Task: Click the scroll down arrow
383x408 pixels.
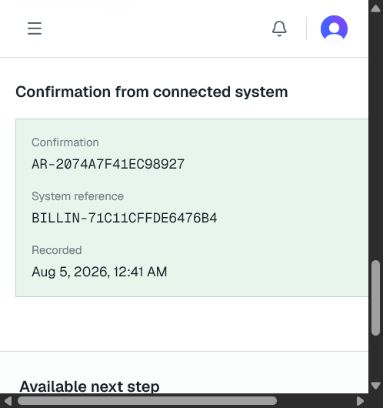Action: click(x=376, y=386)
